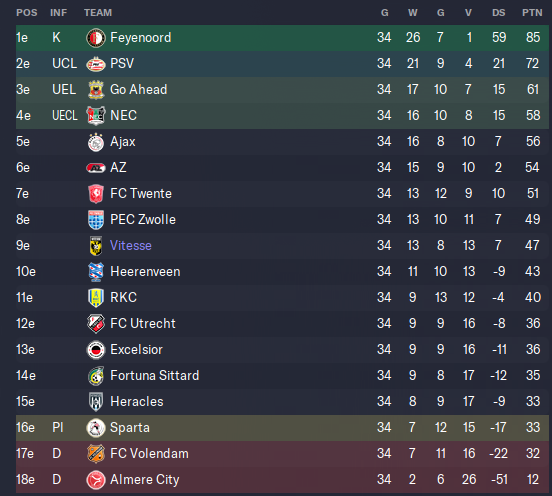Sort by the DS column header
552x496 pixels.
[498, 13]
